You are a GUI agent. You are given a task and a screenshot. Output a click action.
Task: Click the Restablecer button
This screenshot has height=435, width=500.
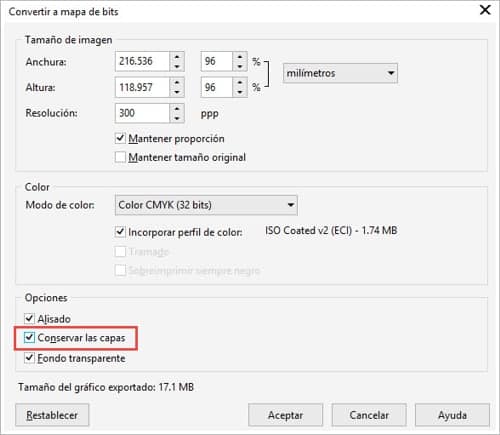coord(52,415)
